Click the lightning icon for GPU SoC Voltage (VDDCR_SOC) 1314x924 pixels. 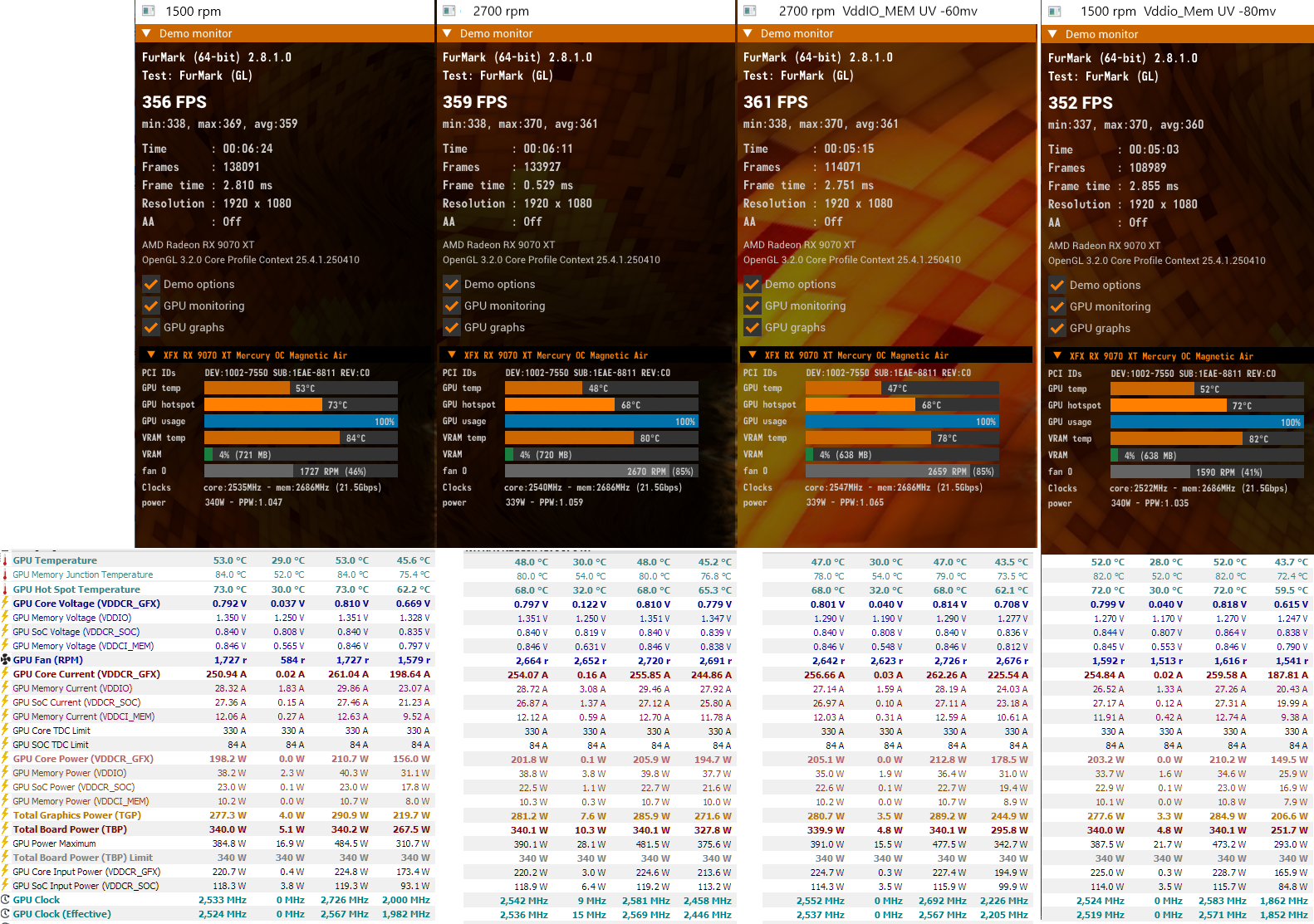[x=5, y=632]
